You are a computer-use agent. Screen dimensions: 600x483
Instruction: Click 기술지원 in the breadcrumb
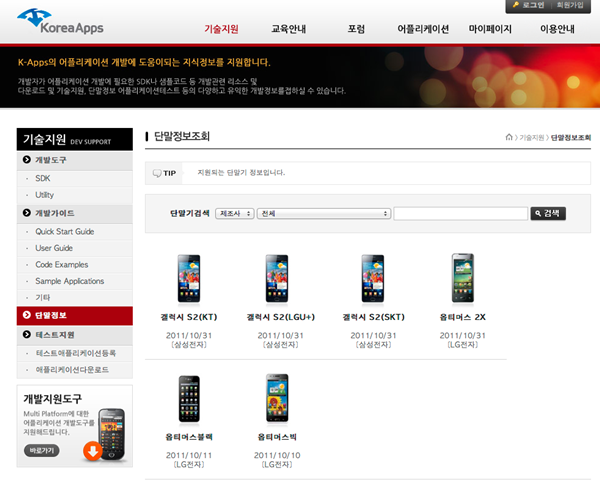(532, 138)
